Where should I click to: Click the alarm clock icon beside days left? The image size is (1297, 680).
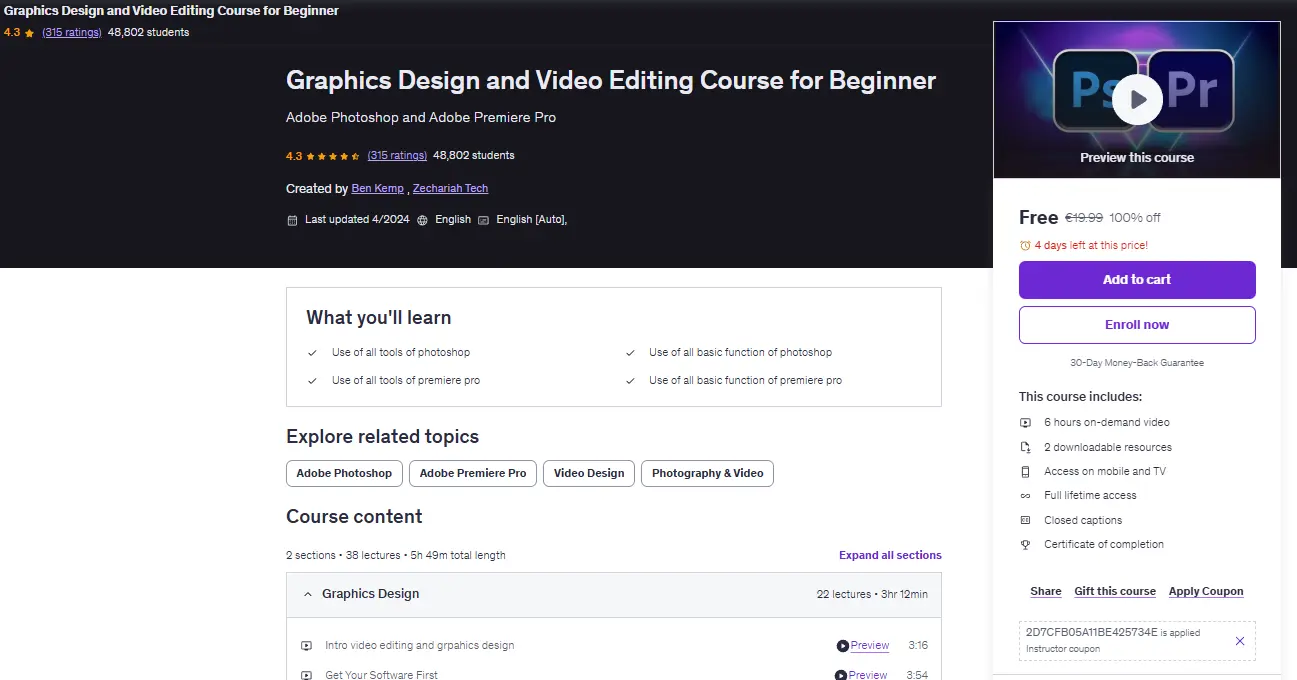click(x=1025, y=245)
